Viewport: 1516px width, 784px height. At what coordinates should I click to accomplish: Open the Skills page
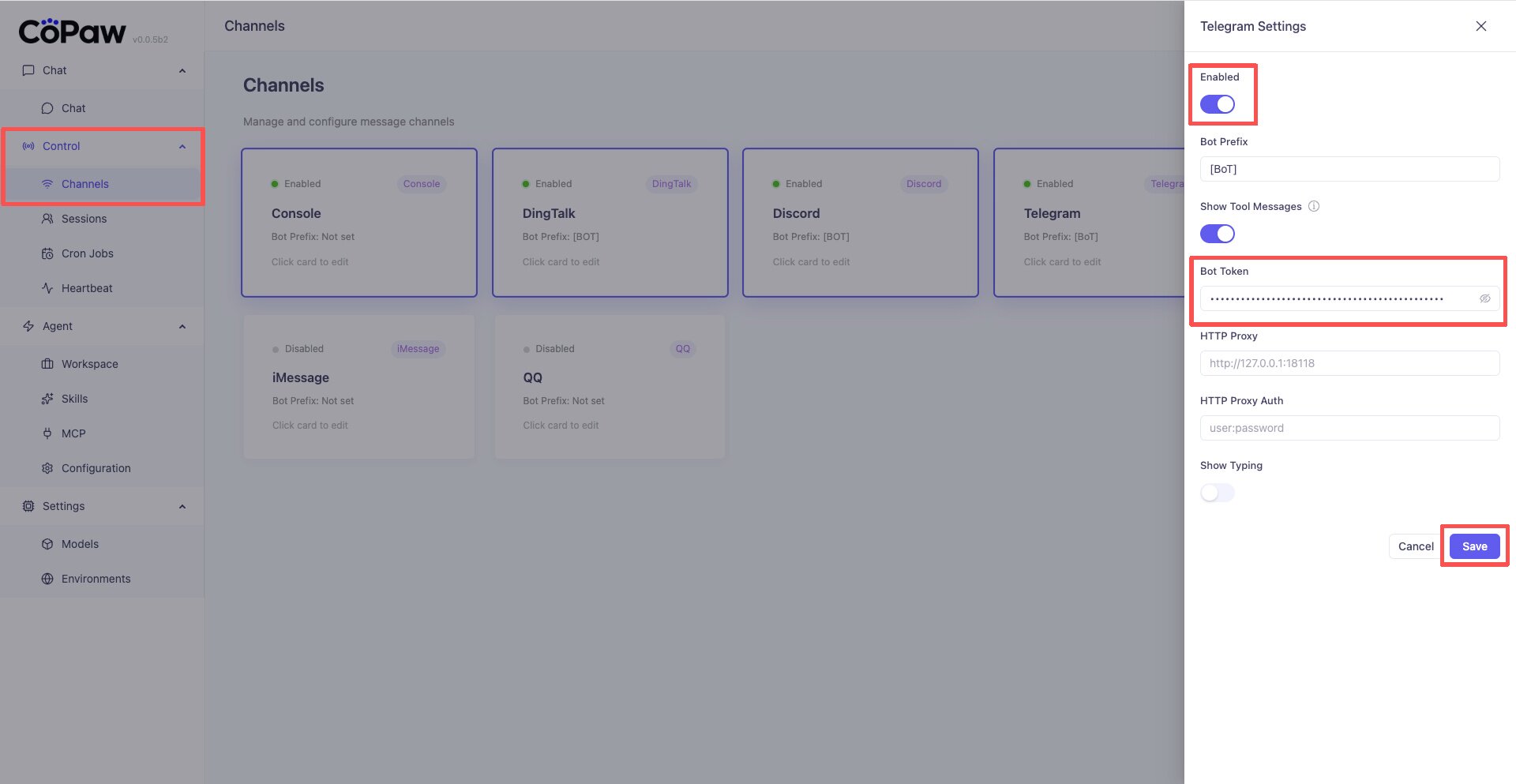pyautogui.click(x=103, y=399)
